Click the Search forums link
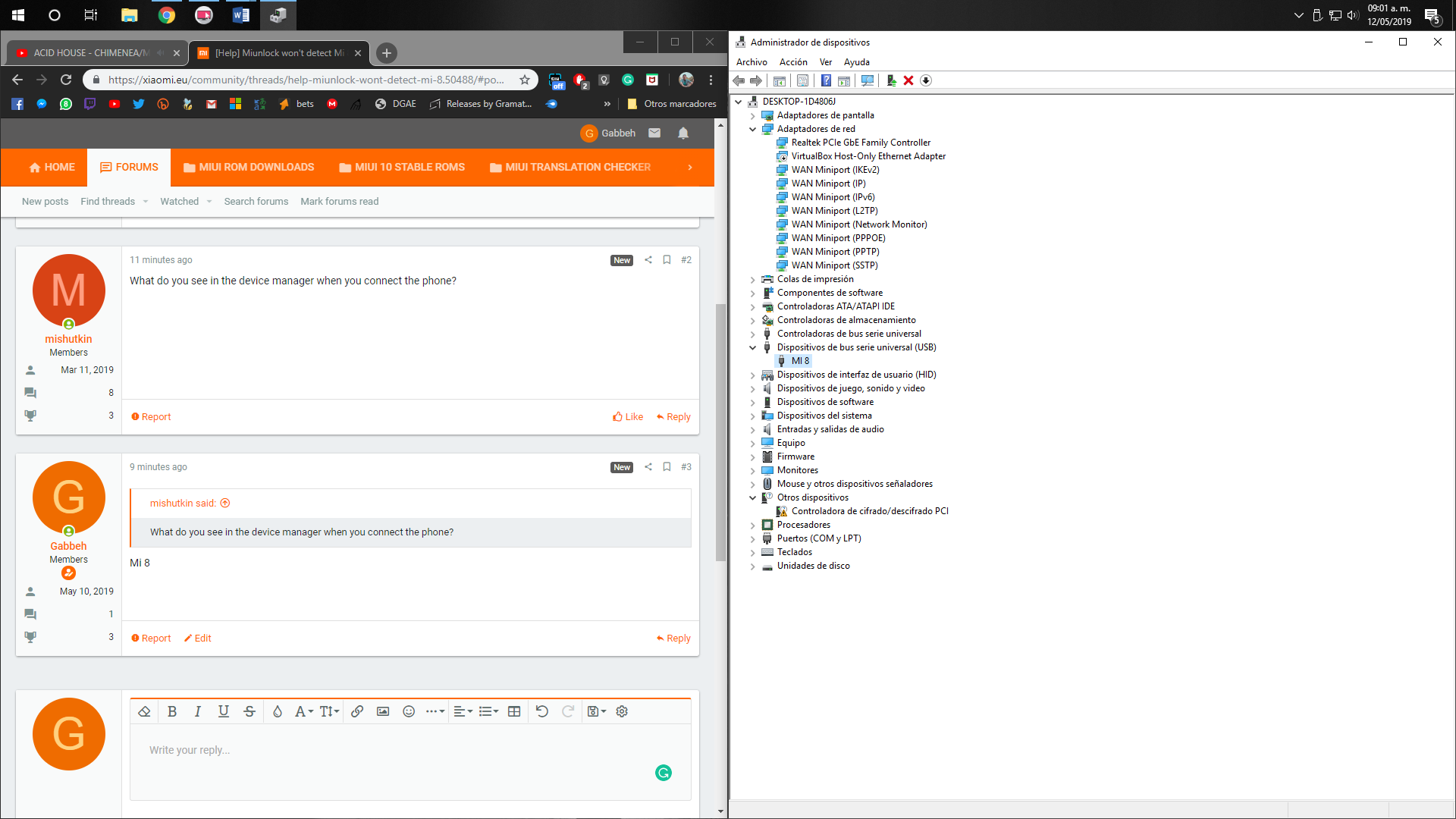1456x819 pixels. [256, 201]
